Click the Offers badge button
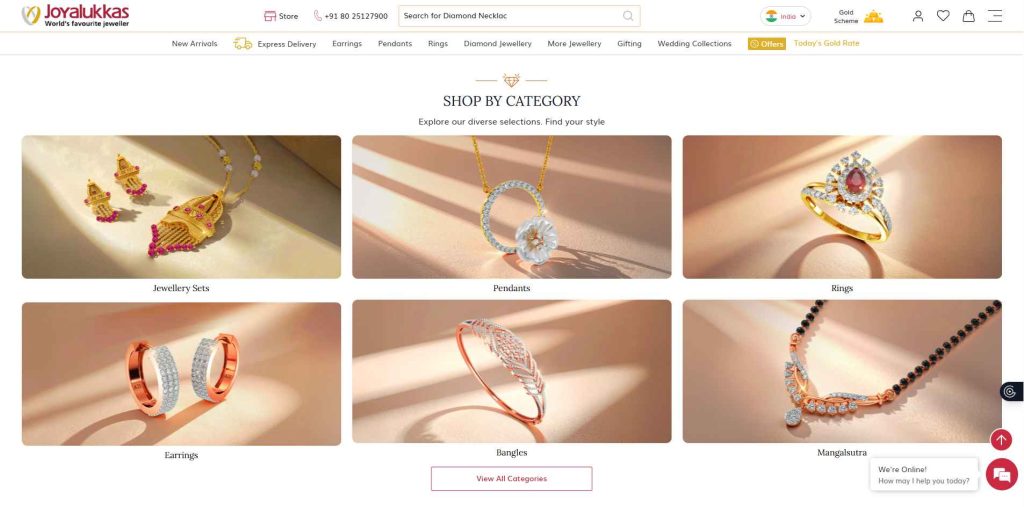Screen dimensions: 1024x507 [x=767, y=44]
